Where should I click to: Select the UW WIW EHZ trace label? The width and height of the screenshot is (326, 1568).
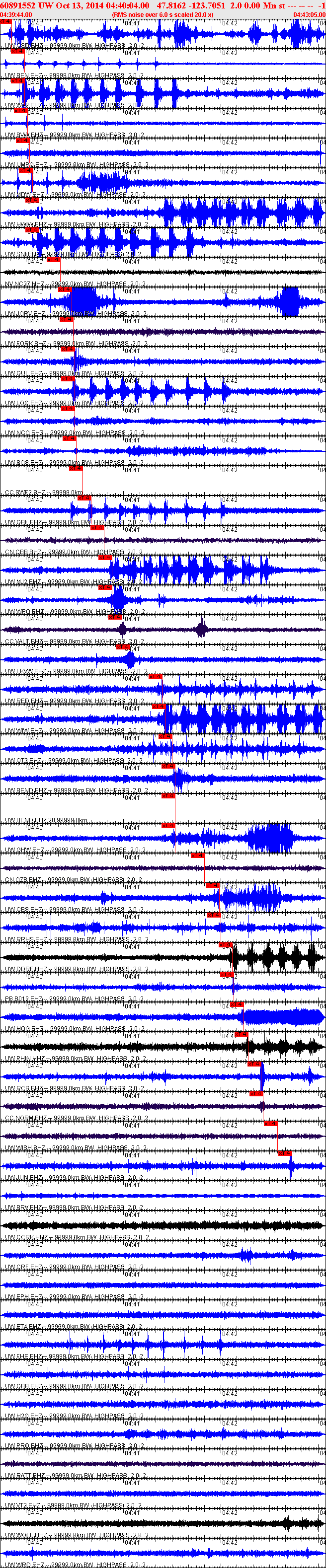(x=75, y=732)
